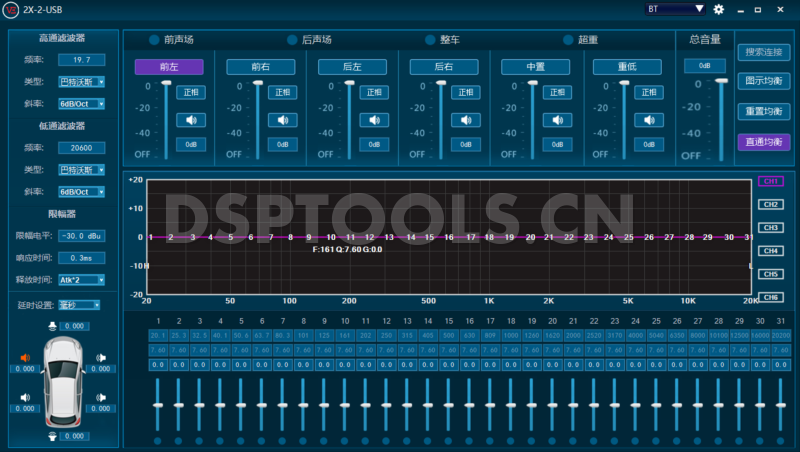Toggle 正相 phase for 重低 channel
This screenshot has width=800, height=452.
coord(649,92)
